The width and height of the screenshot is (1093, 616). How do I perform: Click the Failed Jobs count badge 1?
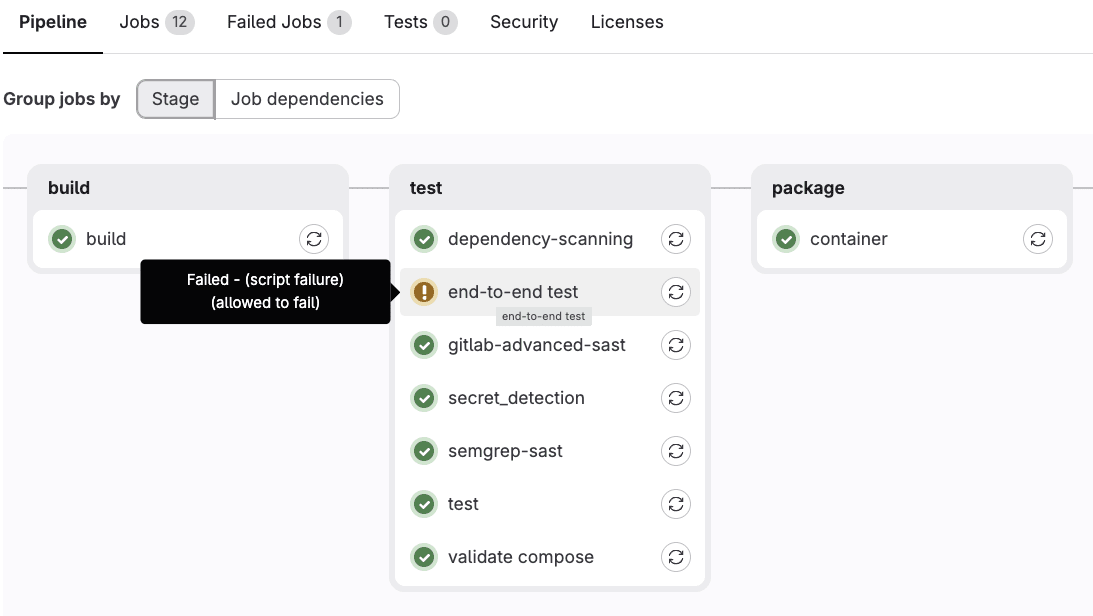point(339,22)
